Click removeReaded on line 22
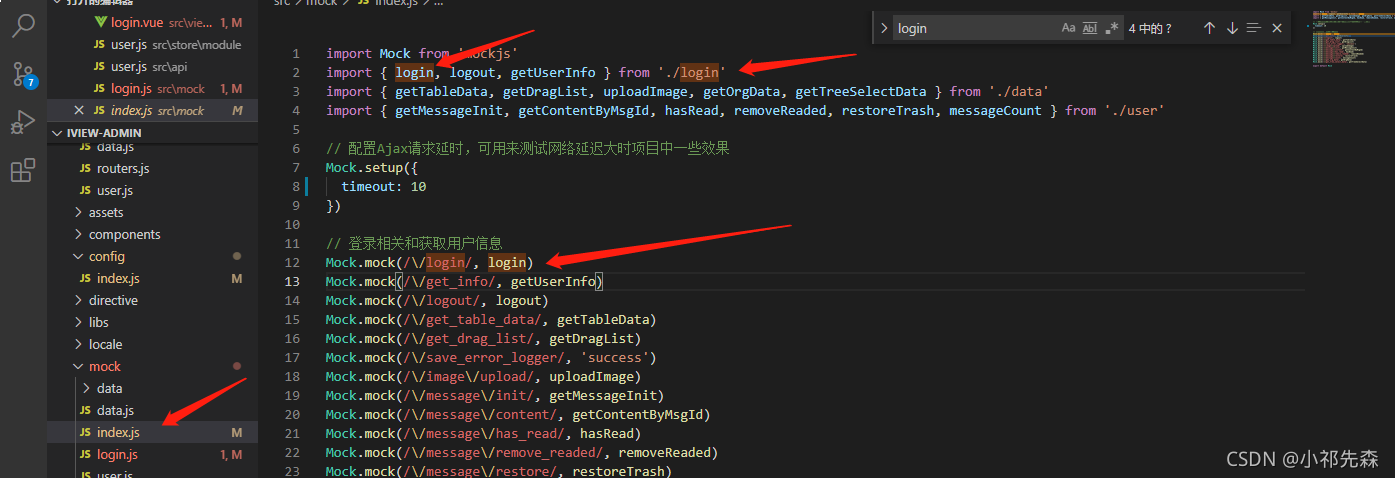This screenshot has height=478, width=1395. pyautogui.click(x=664, y=452)
